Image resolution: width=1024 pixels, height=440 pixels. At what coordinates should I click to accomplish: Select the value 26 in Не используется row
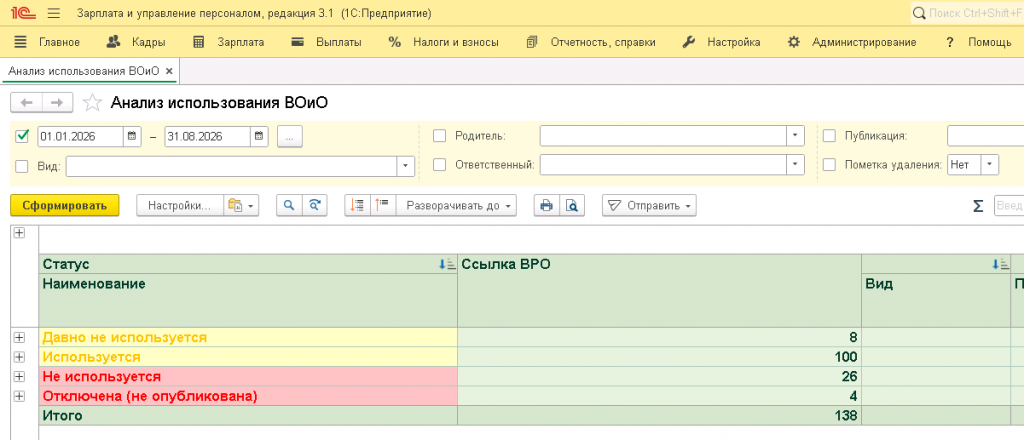(660, 377)
